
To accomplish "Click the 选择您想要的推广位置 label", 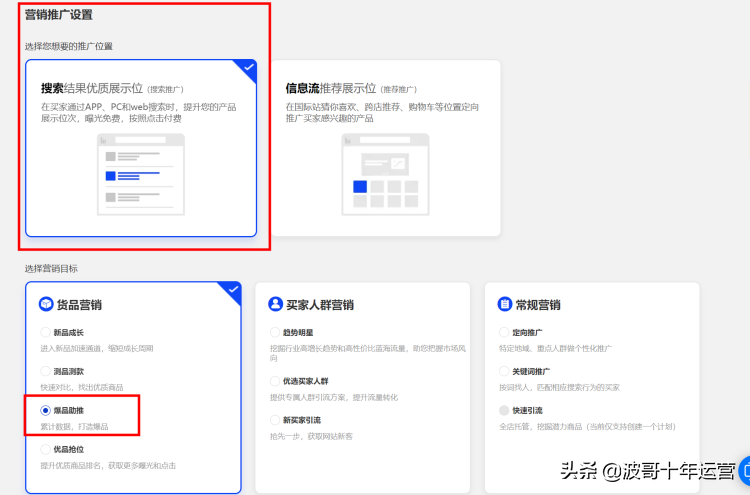I will (x=69, y=46).
